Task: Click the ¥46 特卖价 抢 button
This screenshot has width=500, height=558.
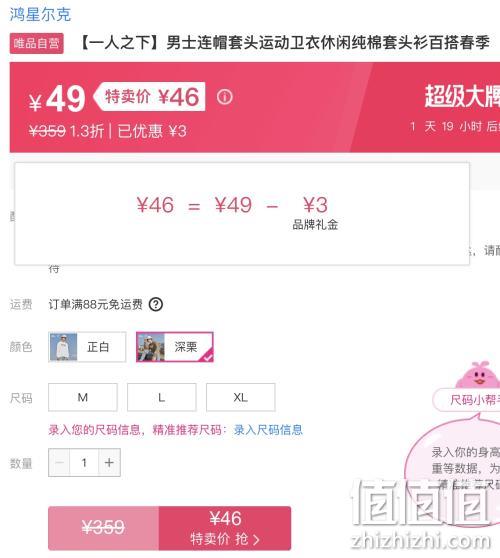Action: 225,528
